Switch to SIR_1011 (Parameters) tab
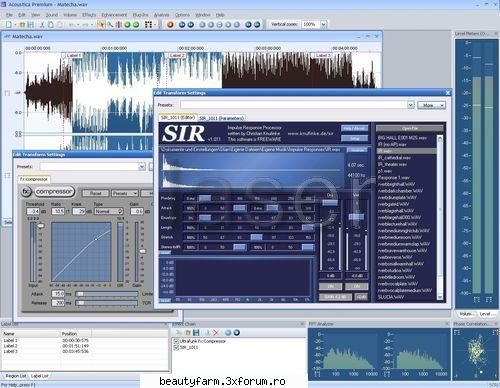 (x=221, y=118)
